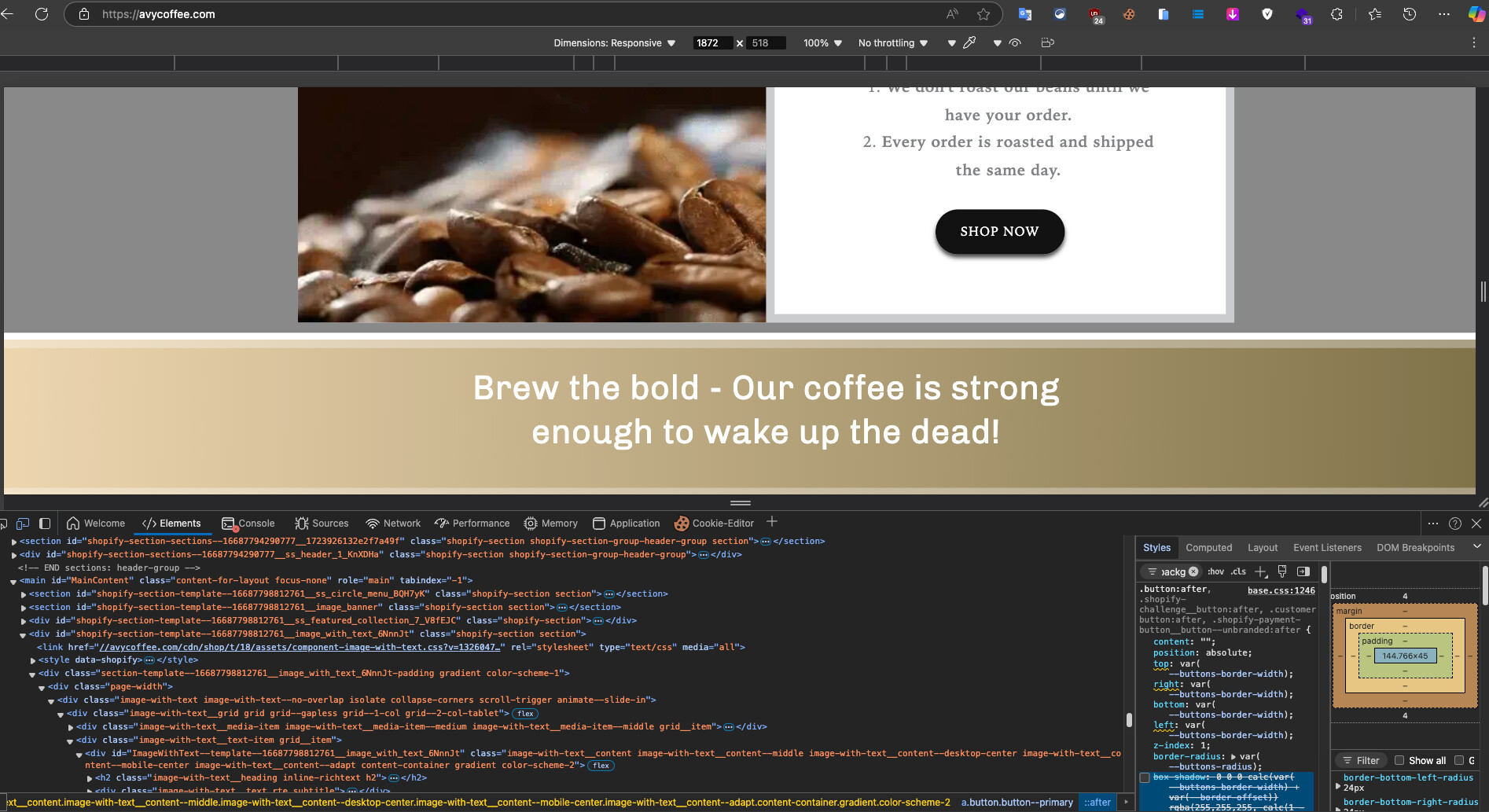Check the Show all checkbox

1399,760
